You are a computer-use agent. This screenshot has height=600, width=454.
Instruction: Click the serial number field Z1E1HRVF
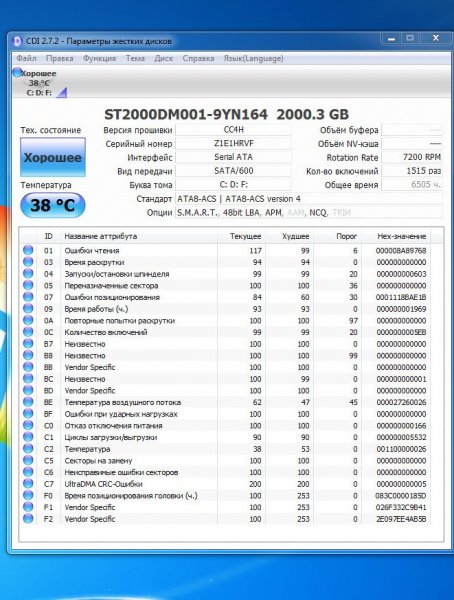point(234,143)
